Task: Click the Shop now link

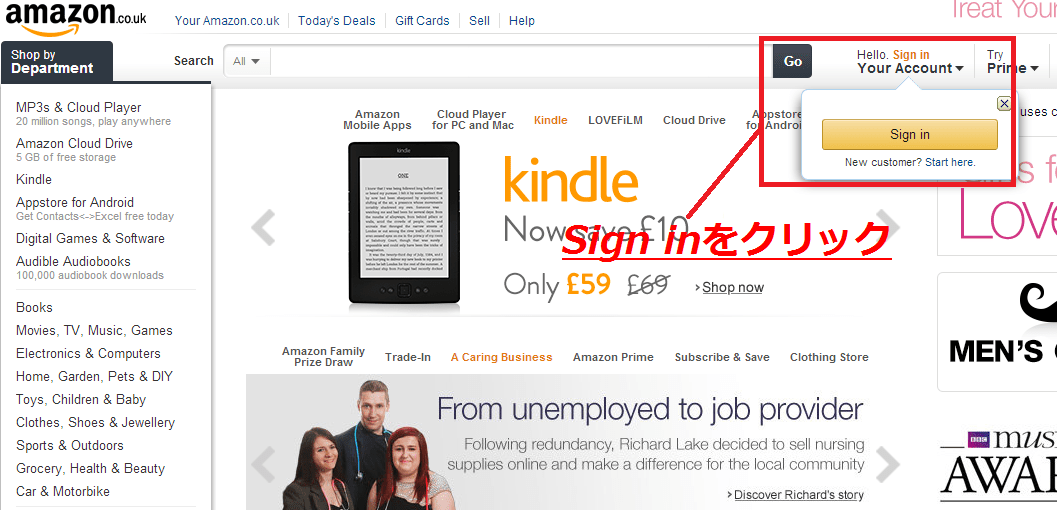Action: [x=732, y=288]
